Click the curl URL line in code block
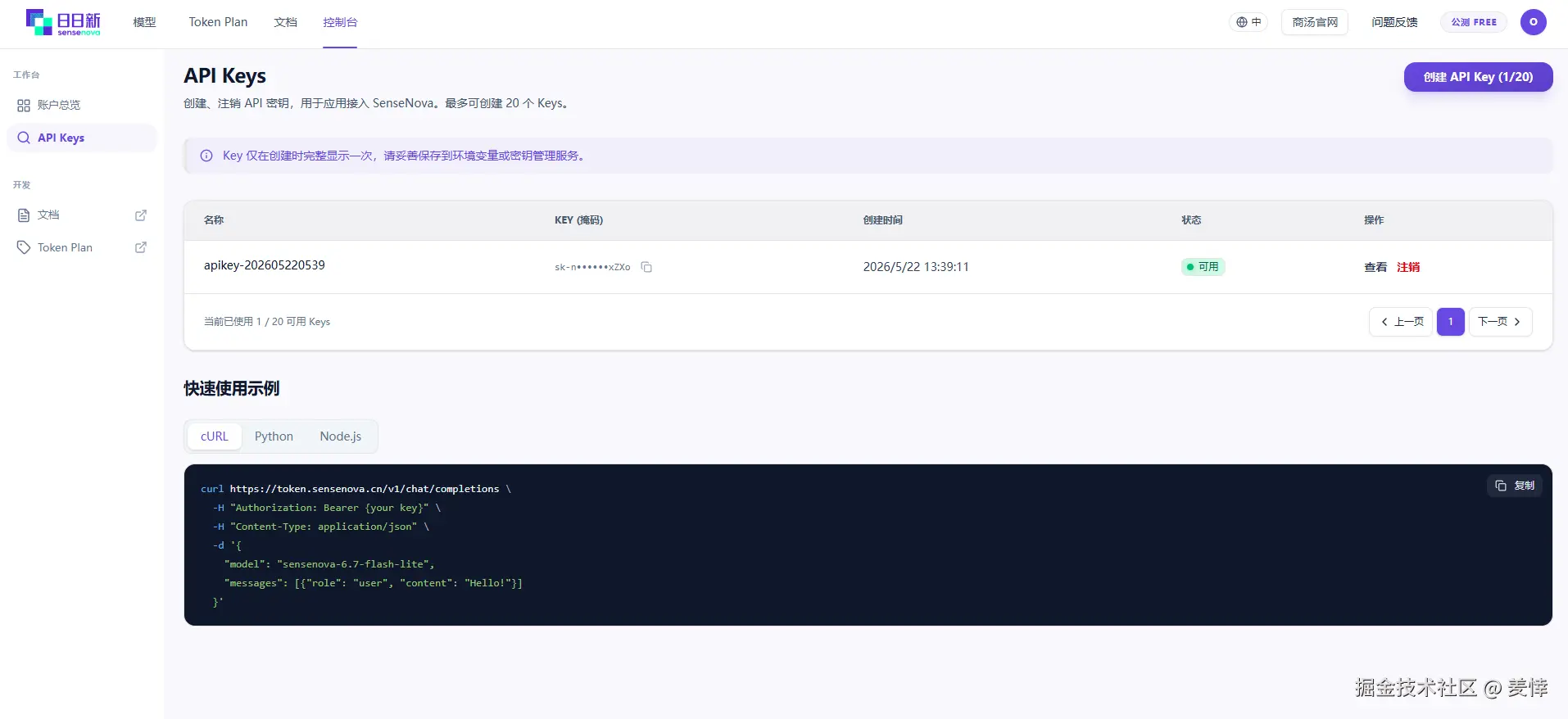This screenshot has height=719, width=1568. pyautogui.click(x=356, y=489)
